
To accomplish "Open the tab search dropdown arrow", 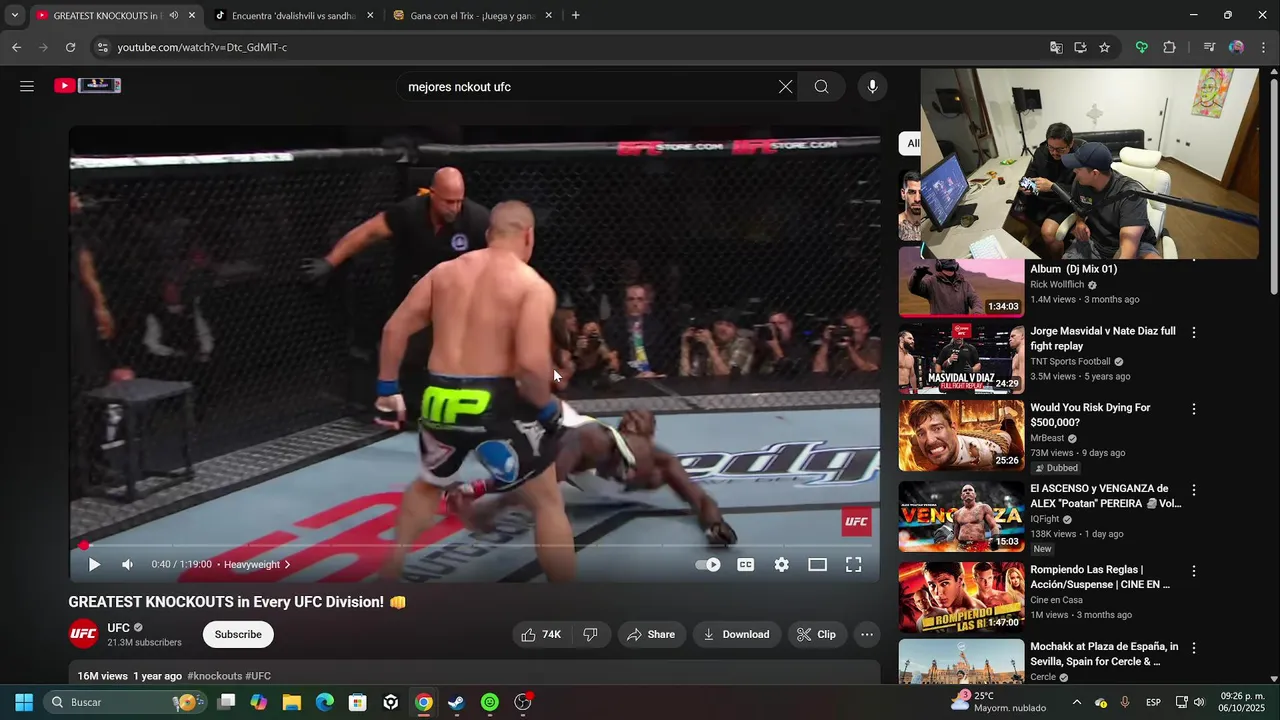I will point(14,15).
